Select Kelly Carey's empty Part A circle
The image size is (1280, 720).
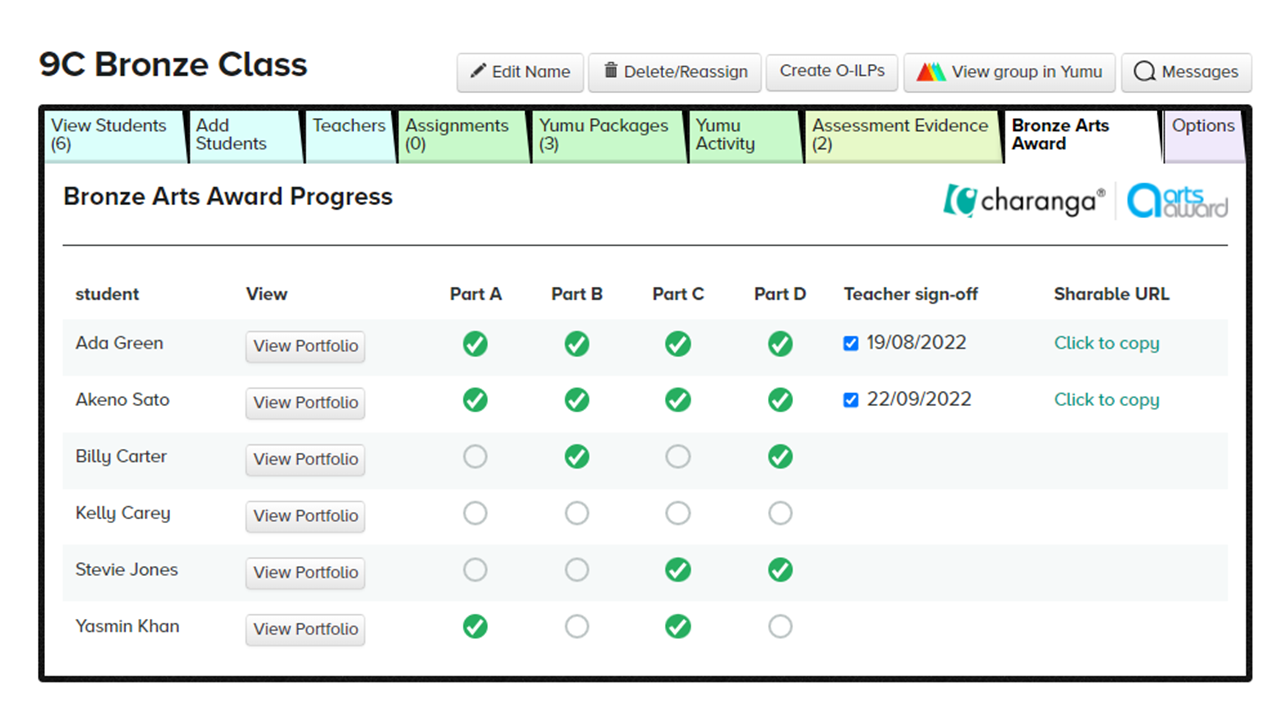[475, 514]
